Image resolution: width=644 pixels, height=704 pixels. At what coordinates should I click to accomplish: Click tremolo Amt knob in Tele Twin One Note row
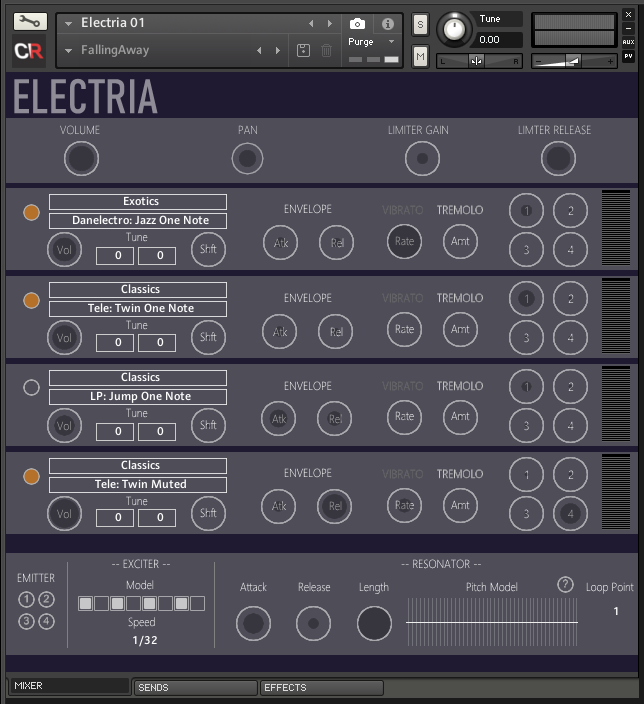pyautogui.click(x=460, y=330)
